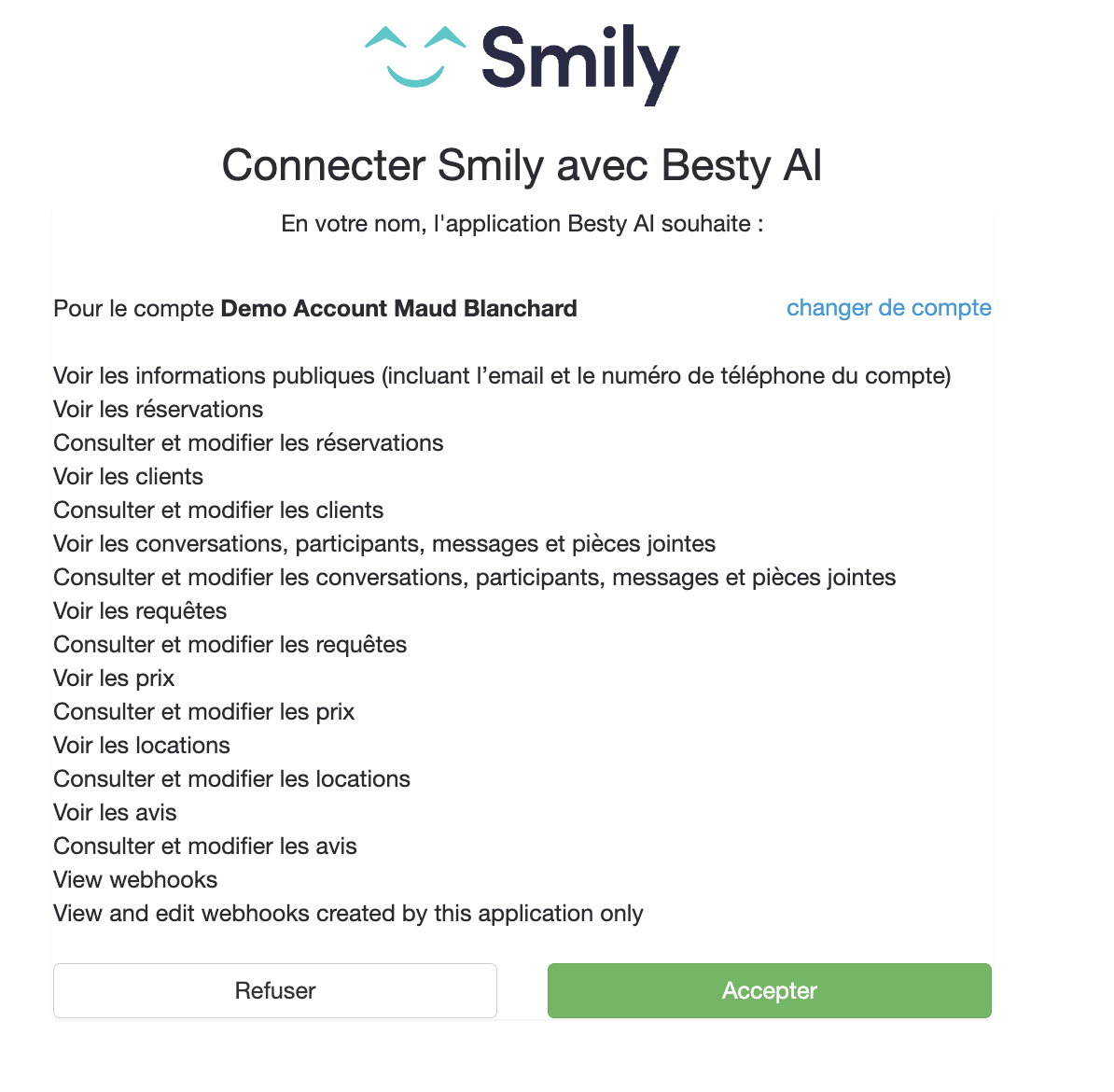The height and width of the screenshot is (1092, 1114).
Task: Click "Consulter et modifier les clients" text
Action: 218,510
